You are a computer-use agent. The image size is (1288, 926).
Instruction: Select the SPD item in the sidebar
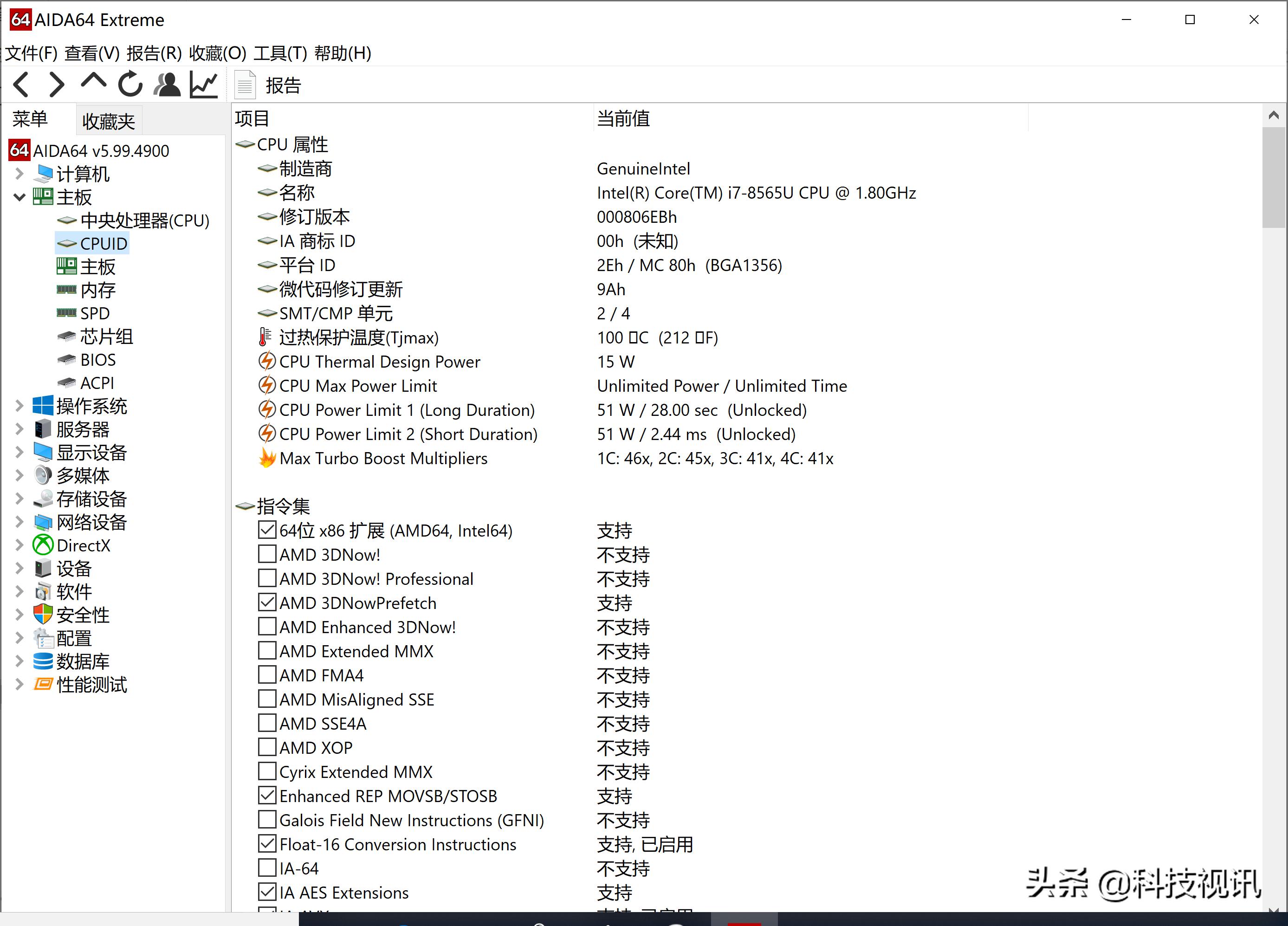click(94, 313)
